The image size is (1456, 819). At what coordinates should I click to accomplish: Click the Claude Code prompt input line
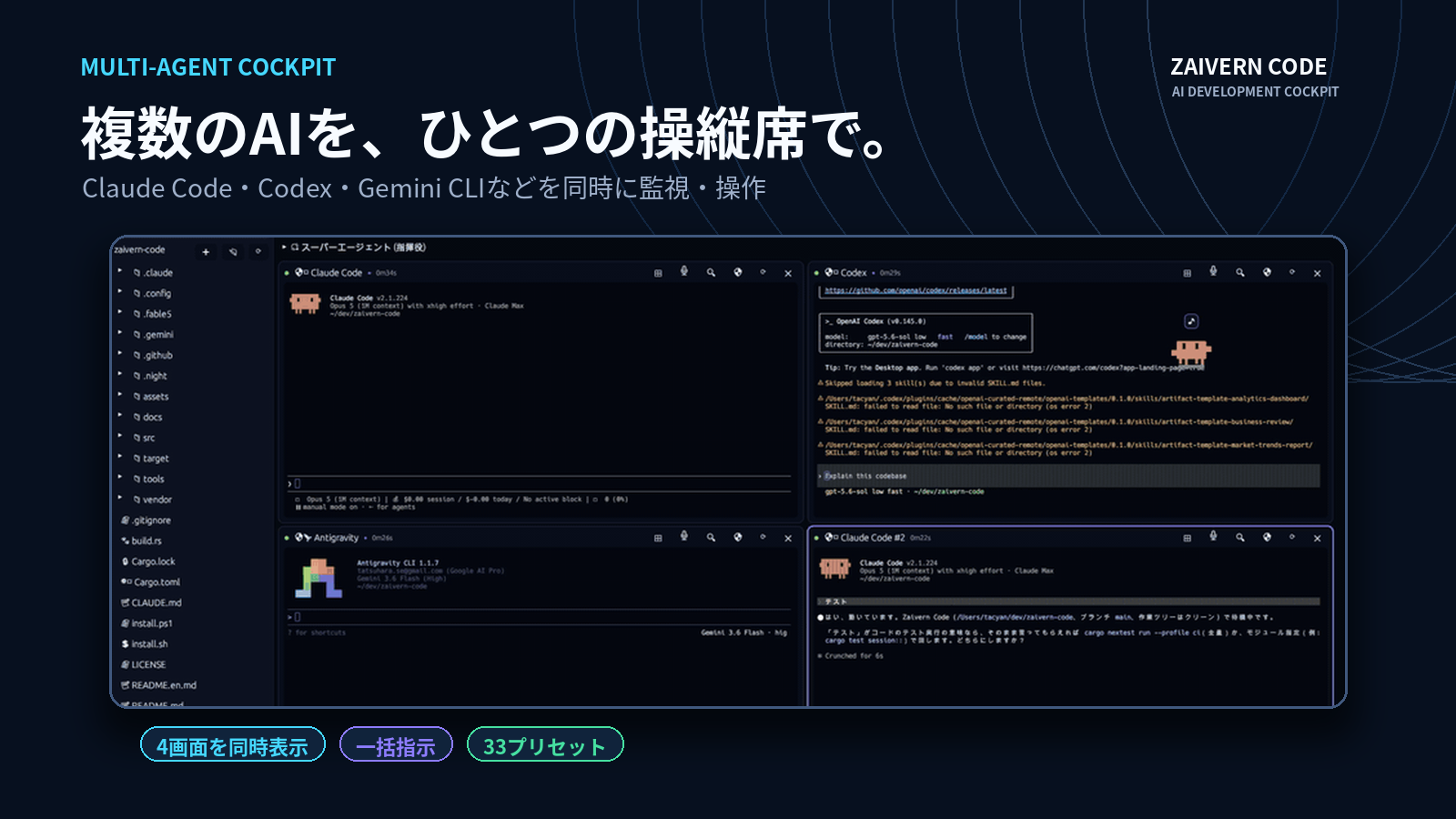(540, 483)
